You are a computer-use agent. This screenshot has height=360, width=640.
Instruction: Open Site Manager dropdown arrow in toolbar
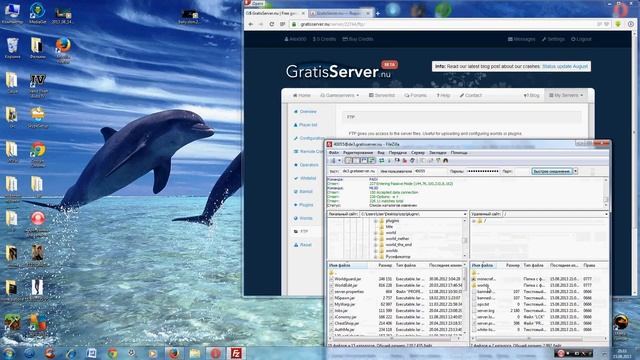point(339,161)
